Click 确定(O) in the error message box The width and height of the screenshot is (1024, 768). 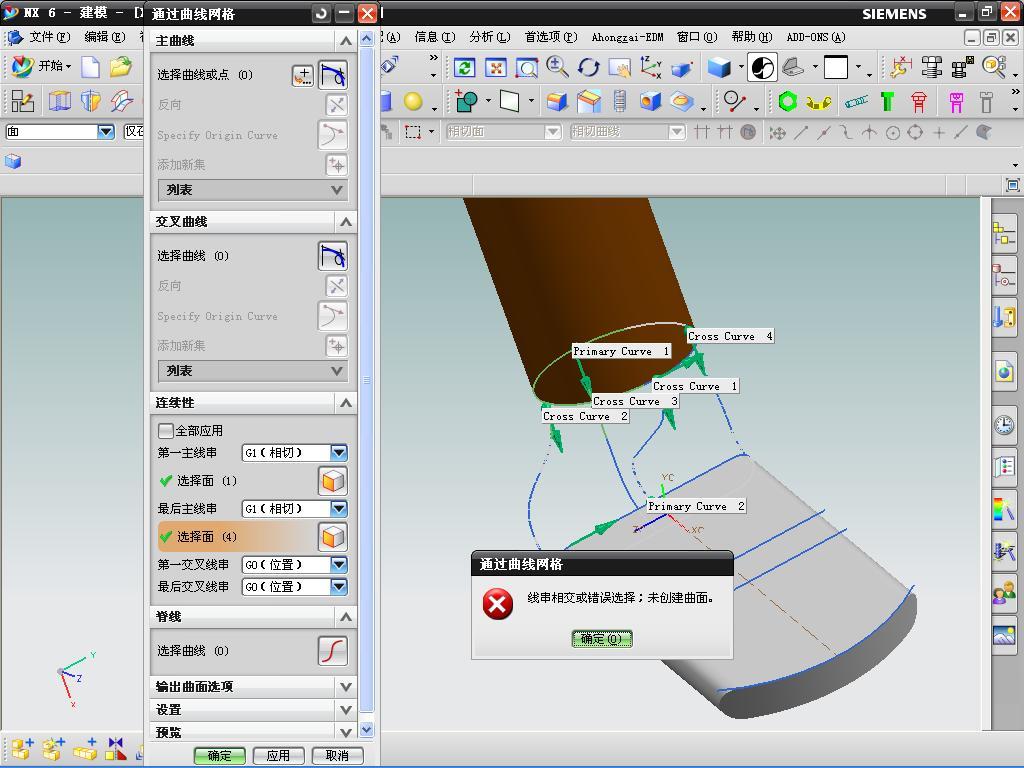[601, 639]
